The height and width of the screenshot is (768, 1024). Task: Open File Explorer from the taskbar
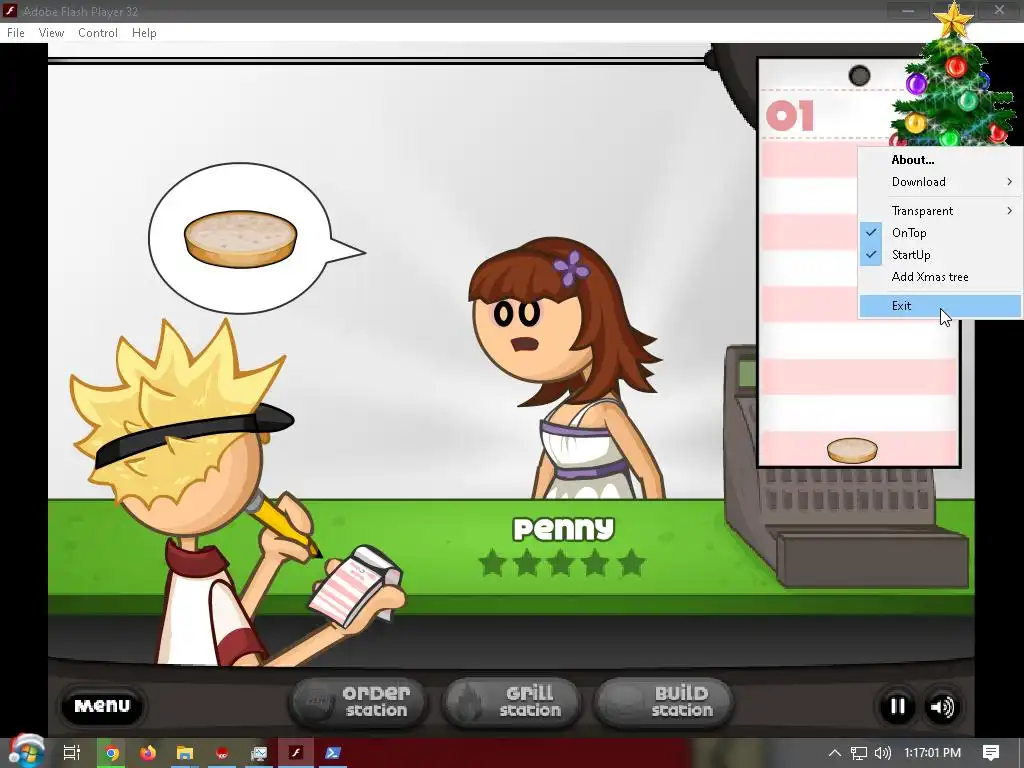click(185, 753)
